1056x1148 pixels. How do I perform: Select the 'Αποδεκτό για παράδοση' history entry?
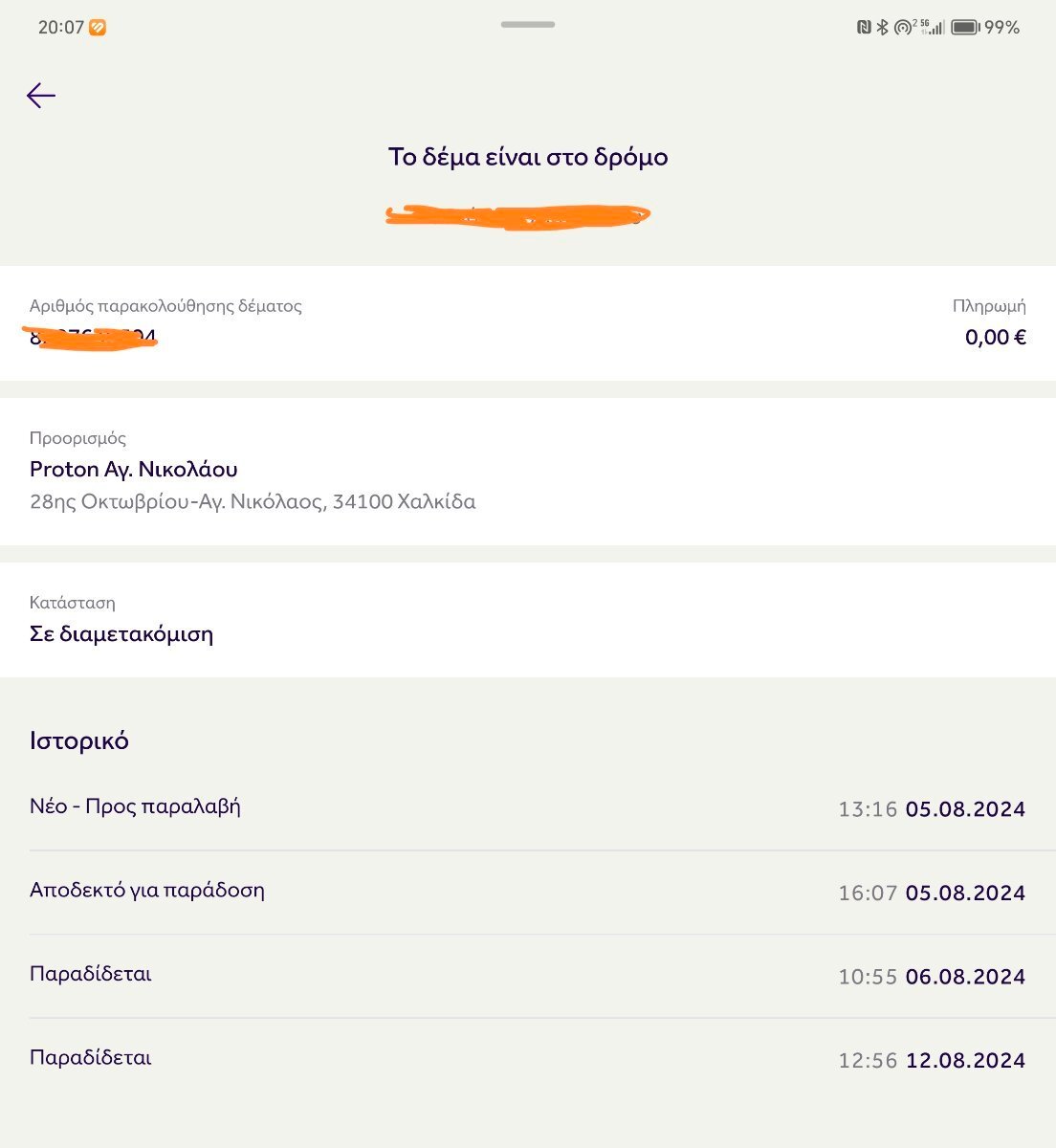point(147,891)
